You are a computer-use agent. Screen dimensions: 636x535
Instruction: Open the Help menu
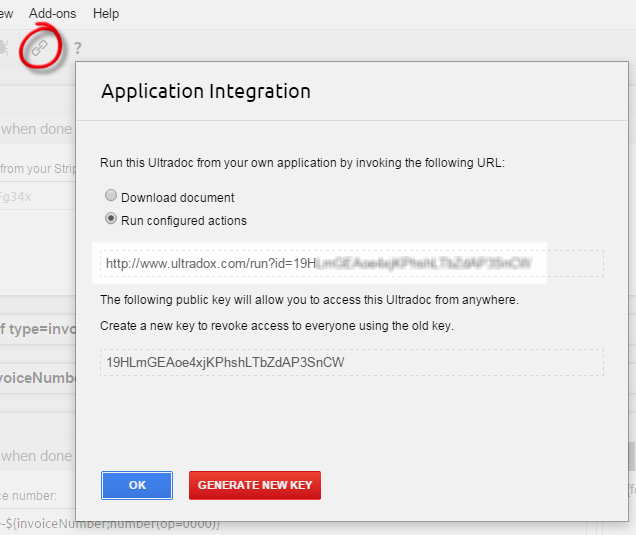[x=106, y=13]
